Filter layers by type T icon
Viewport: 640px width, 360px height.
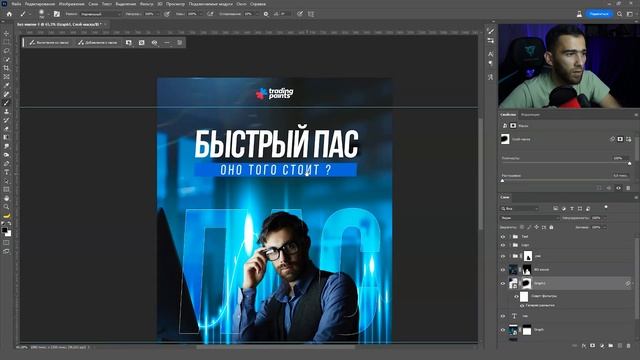pyautogui.click(x=572, y=209)
